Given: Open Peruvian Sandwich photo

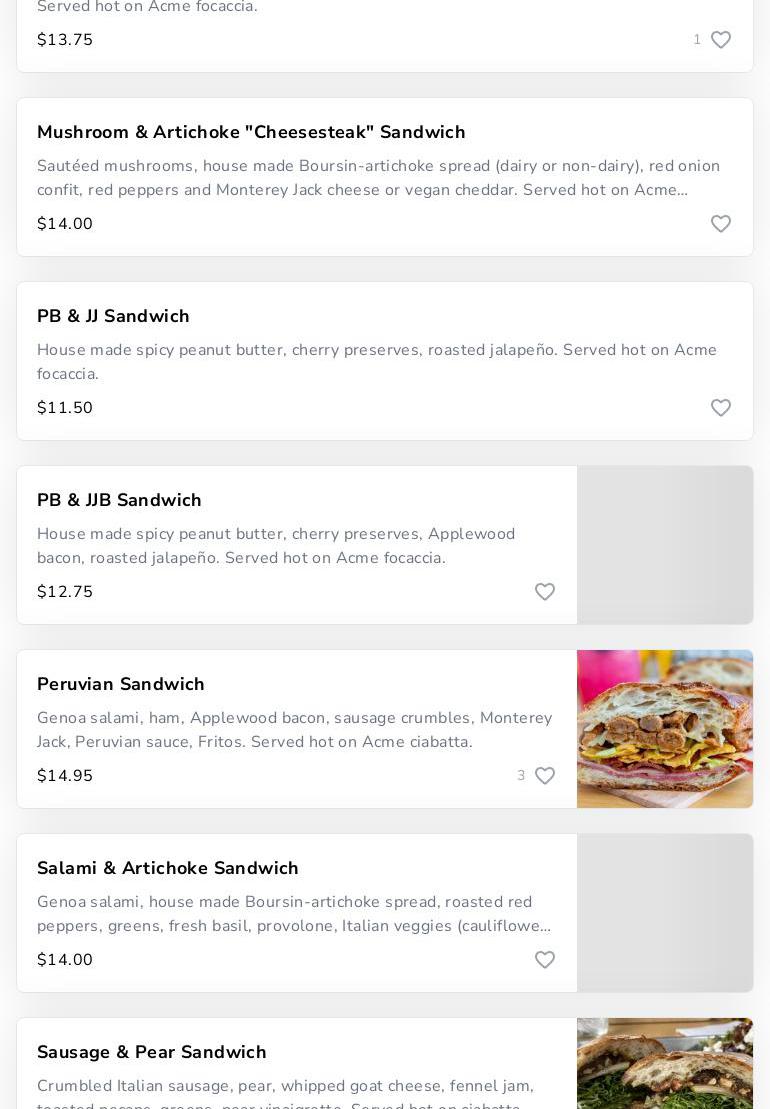Looking at the screenshot, I should click(x=665, y=729).
